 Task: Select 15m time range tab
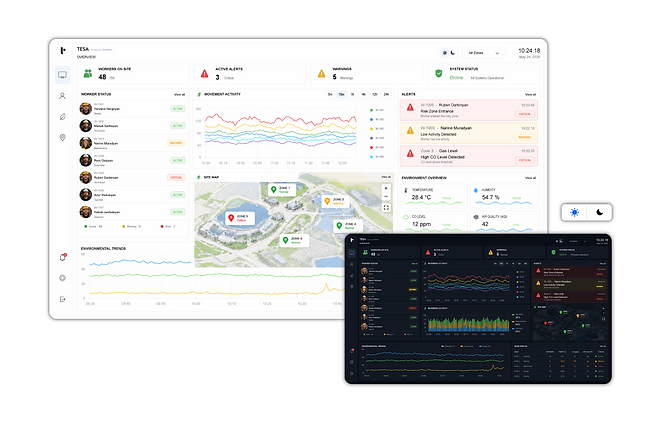click(x=341, y=95)
